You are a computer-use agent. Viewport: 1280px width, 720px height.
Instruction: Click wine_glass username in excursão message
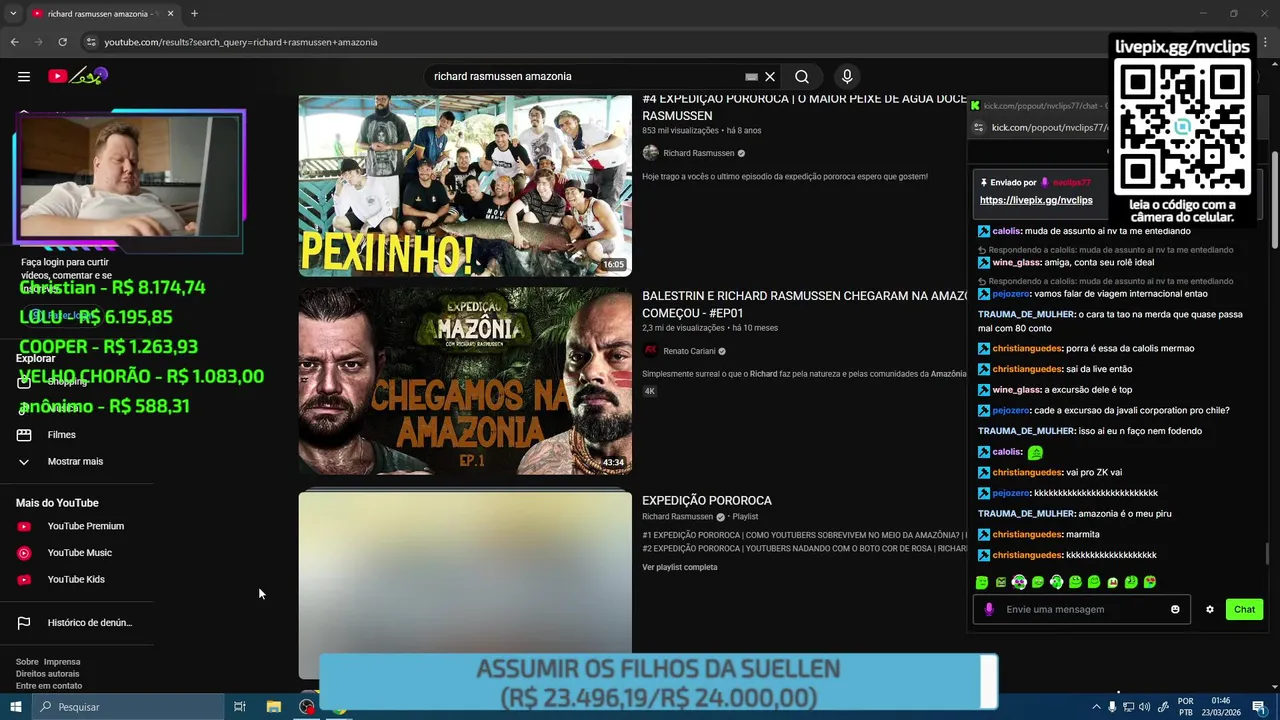[1016, 390]
